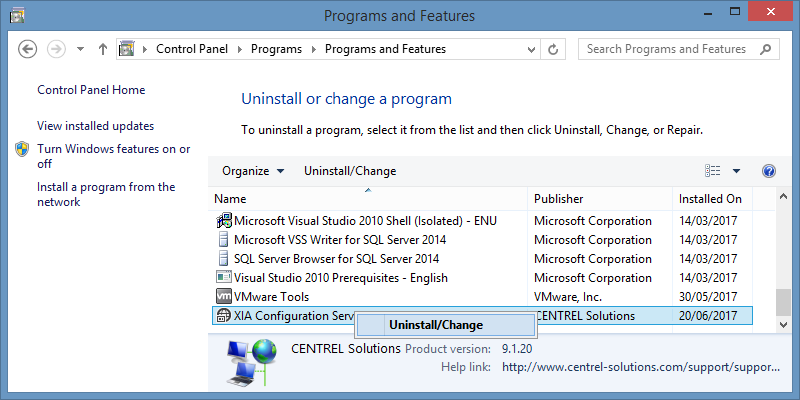The width and height of the screenshot is (800, 400).
Task: Click the refresh icon in address bar
Action: 553,49
